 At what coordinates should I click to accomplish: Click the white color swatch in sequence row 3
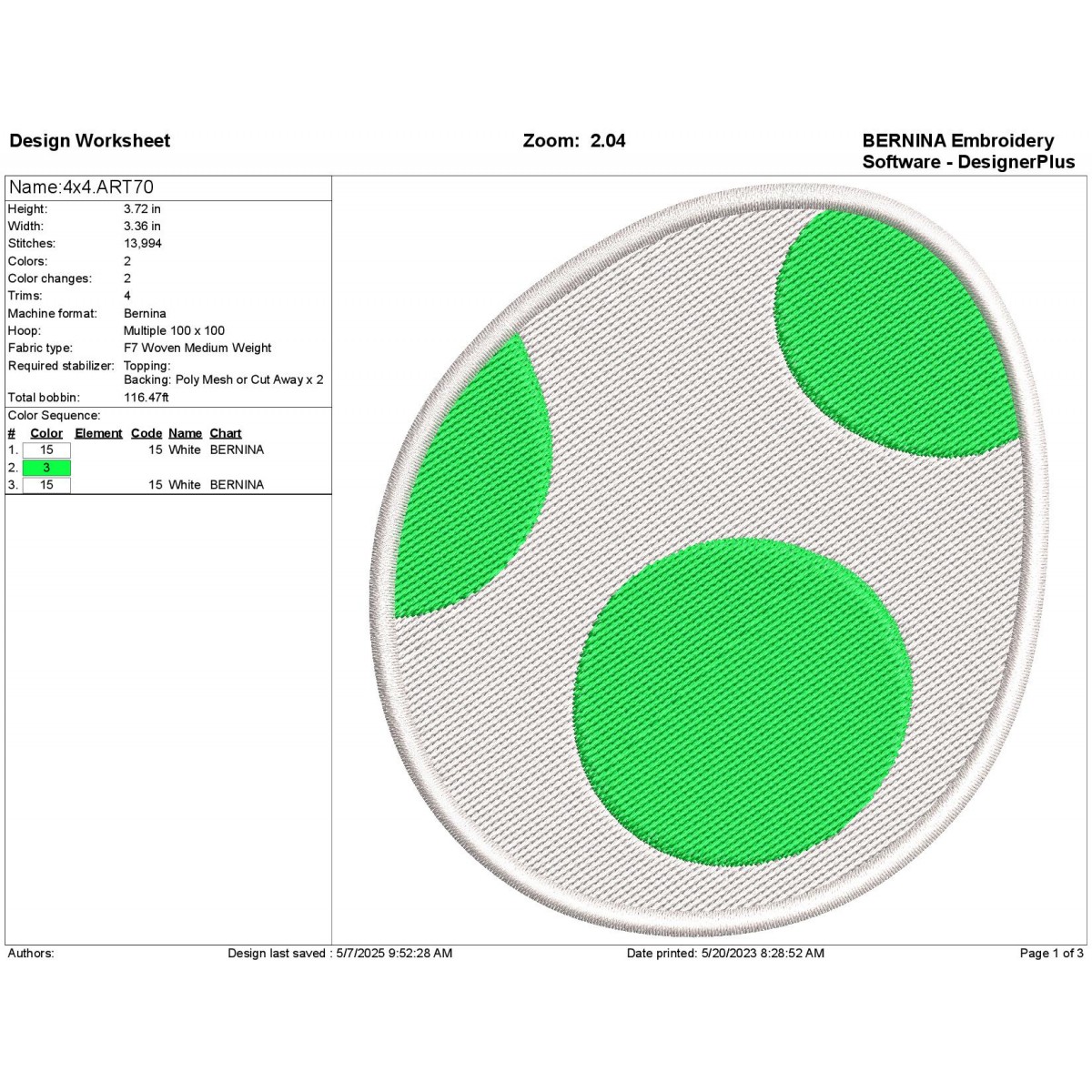click(x=46, y=485)
